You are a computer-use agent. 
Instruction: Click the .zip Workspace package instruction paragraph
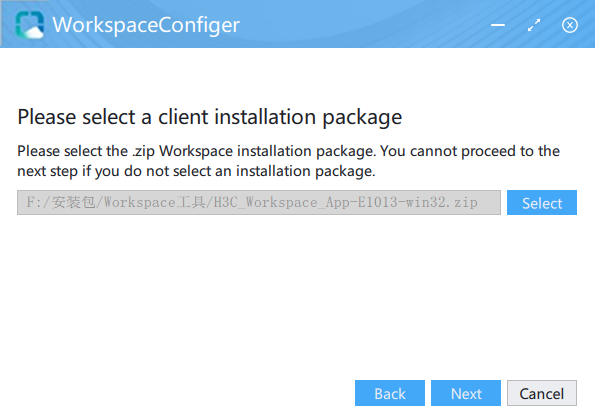pyautogui.click(x=288, y=161)
